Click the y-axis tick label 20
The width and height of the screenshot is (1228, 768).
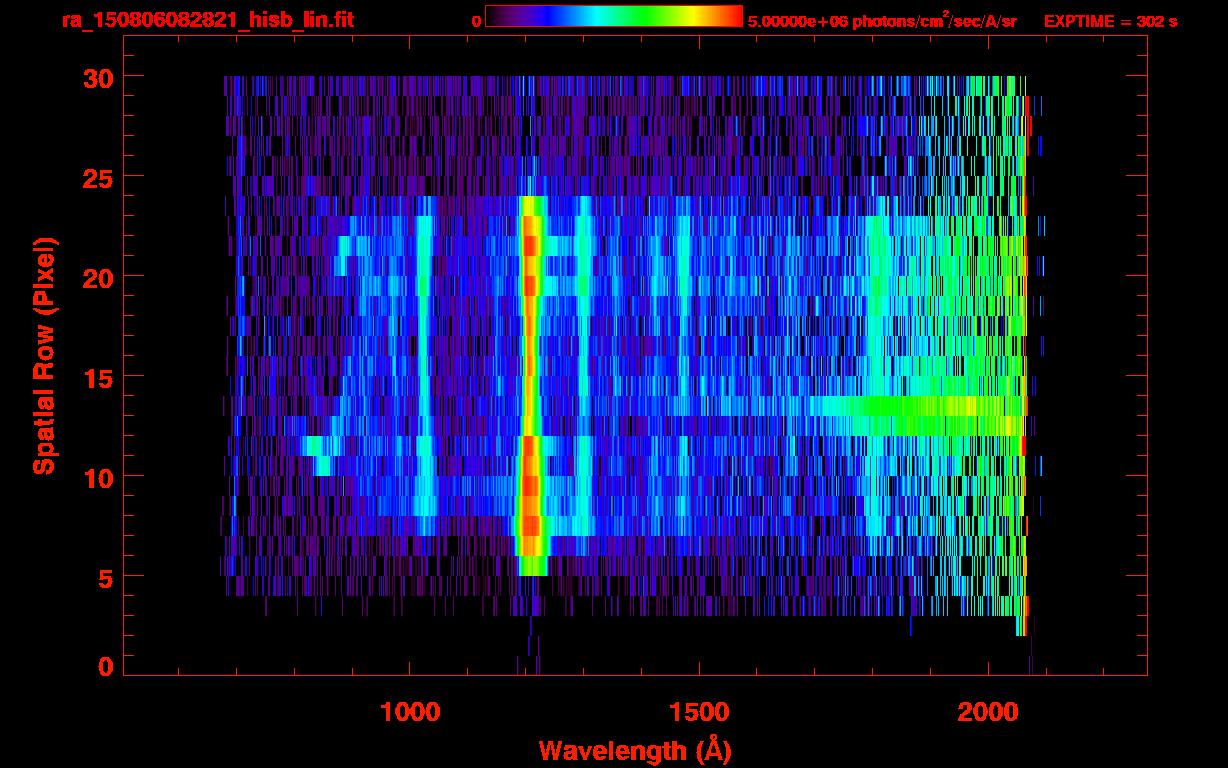click(x=98, y=277)
